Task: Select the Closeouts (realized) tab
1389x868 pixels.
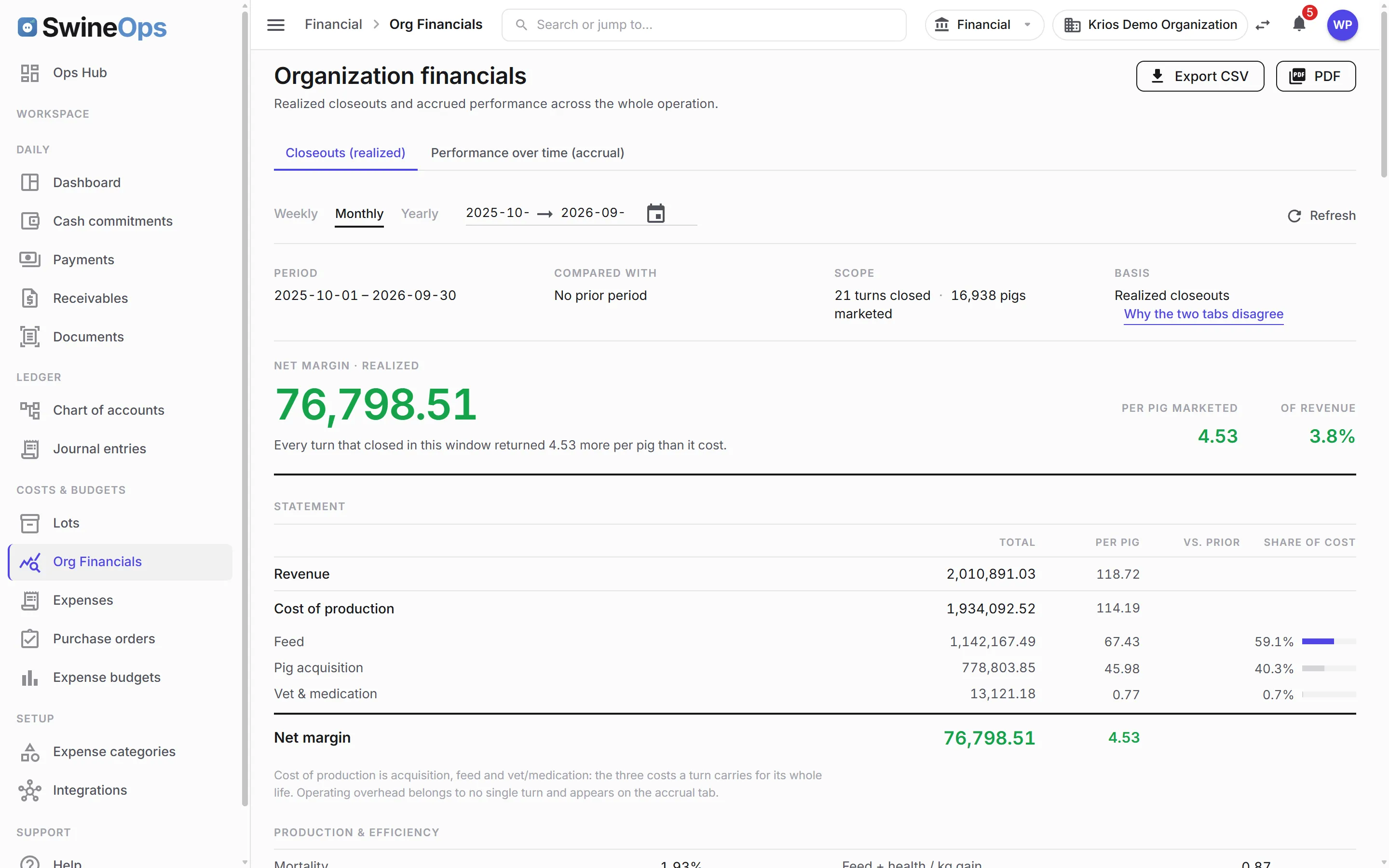Action: click(x=345, y=153)
